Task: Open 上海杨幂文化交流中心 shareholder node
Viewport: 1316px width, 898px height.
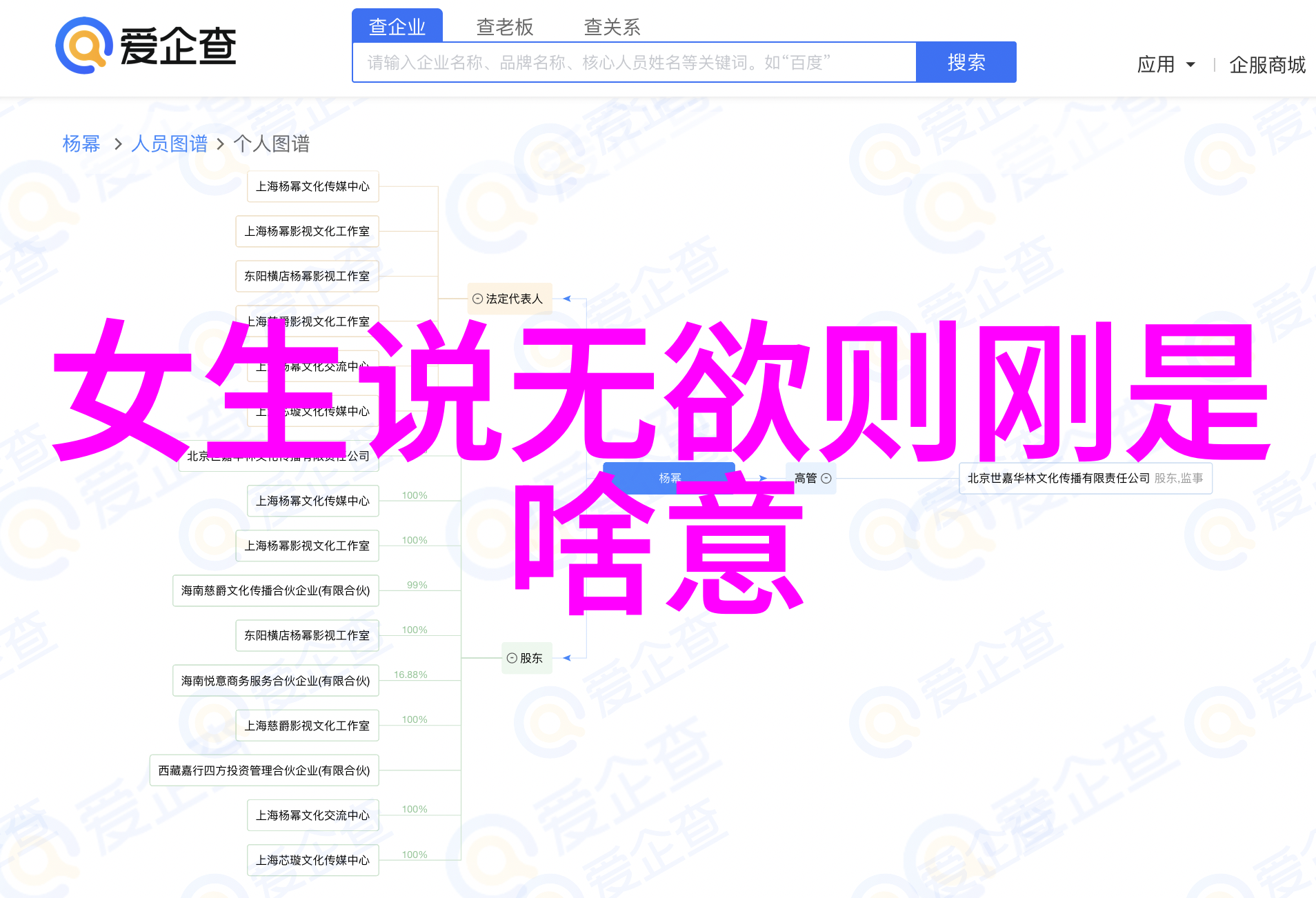Action: click(313, 815)
